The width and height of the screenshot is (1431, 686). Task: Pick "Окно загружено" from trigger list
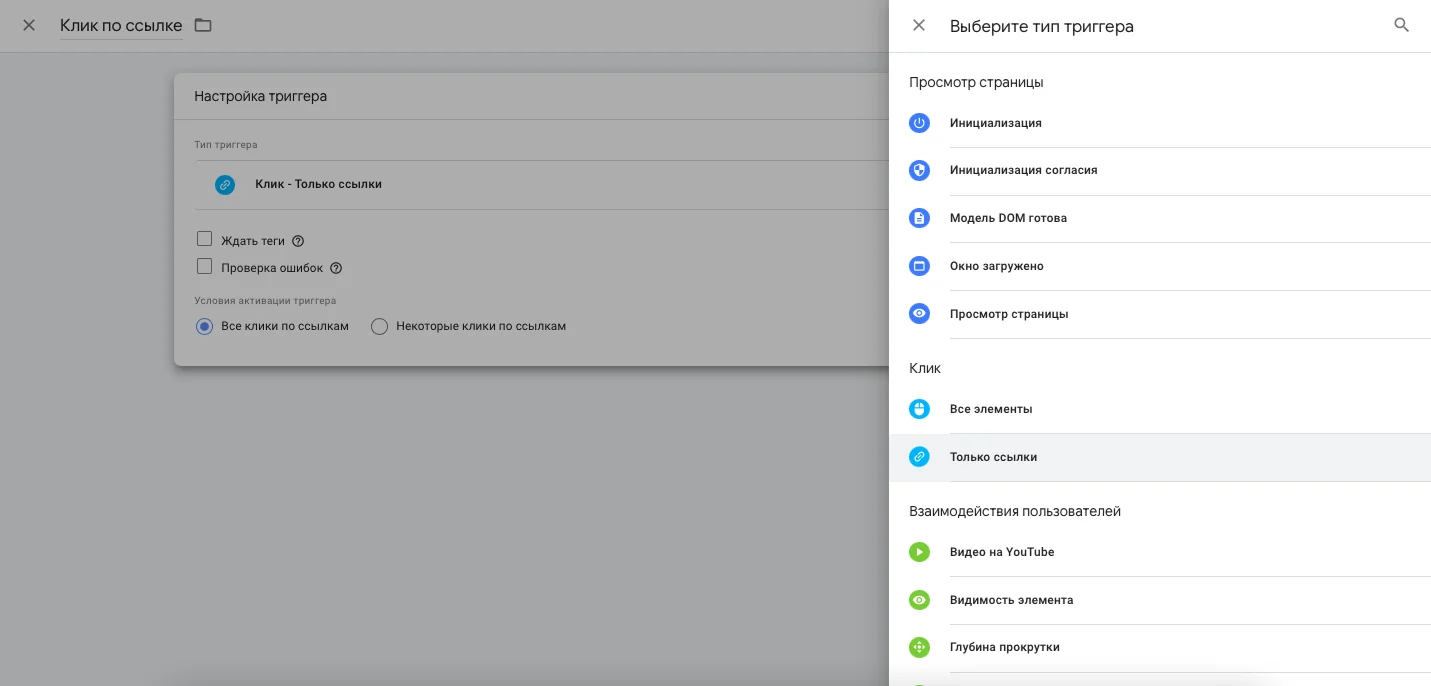click(x=996, y=266)
